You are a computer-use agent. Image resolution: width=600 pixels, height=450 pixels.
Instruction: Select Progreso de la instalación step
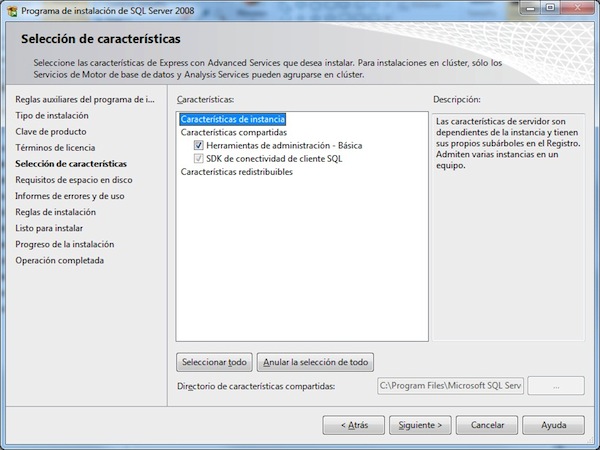(x=65, y=244)
